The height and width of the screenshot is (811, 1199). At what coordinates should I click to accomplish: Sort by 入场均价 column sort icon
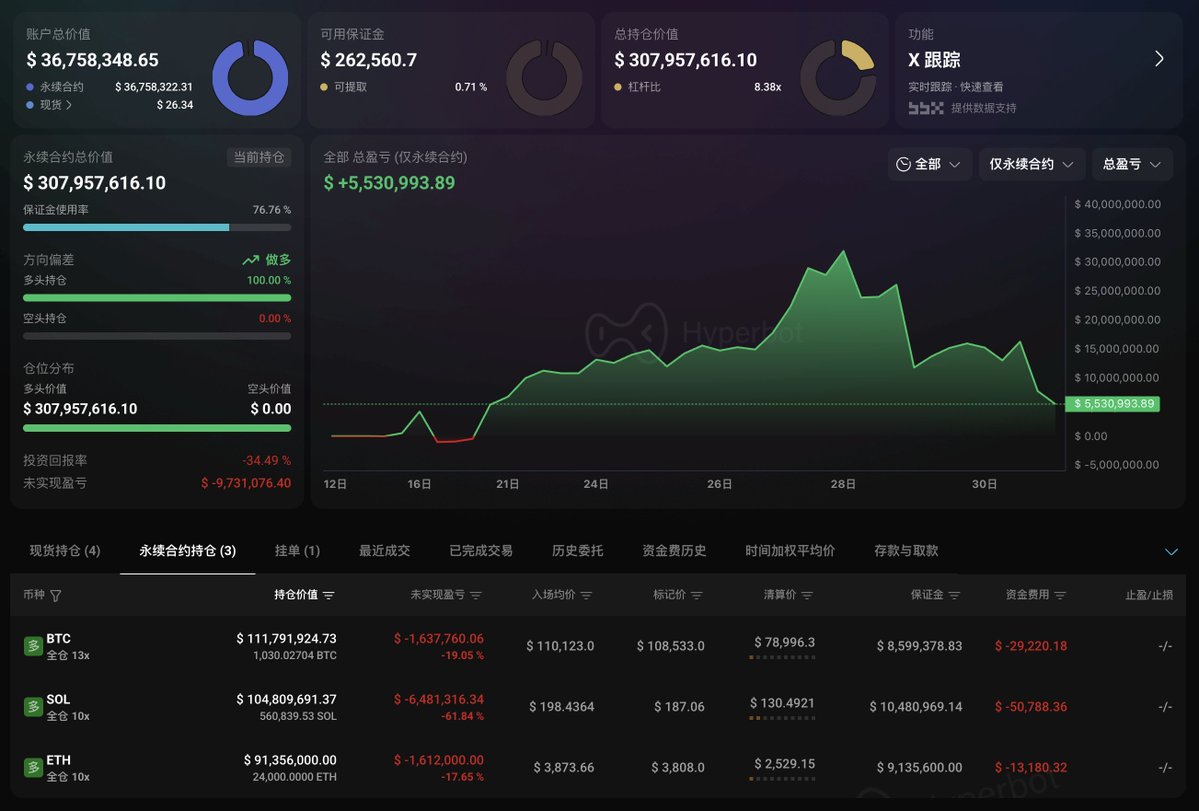pyautogui.click(x=587, y=595)
